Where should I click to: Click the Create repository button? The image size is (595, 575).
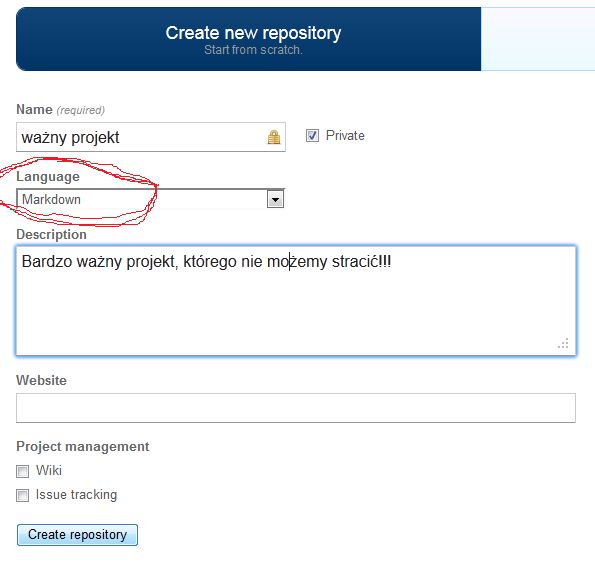point(77,535)
